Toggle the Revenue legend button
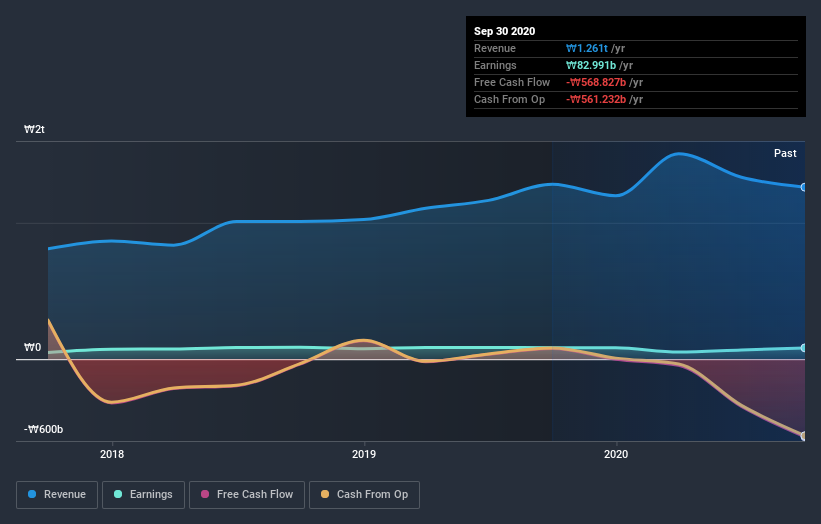Viewport: 821px width, 524px height. [57, 495]
